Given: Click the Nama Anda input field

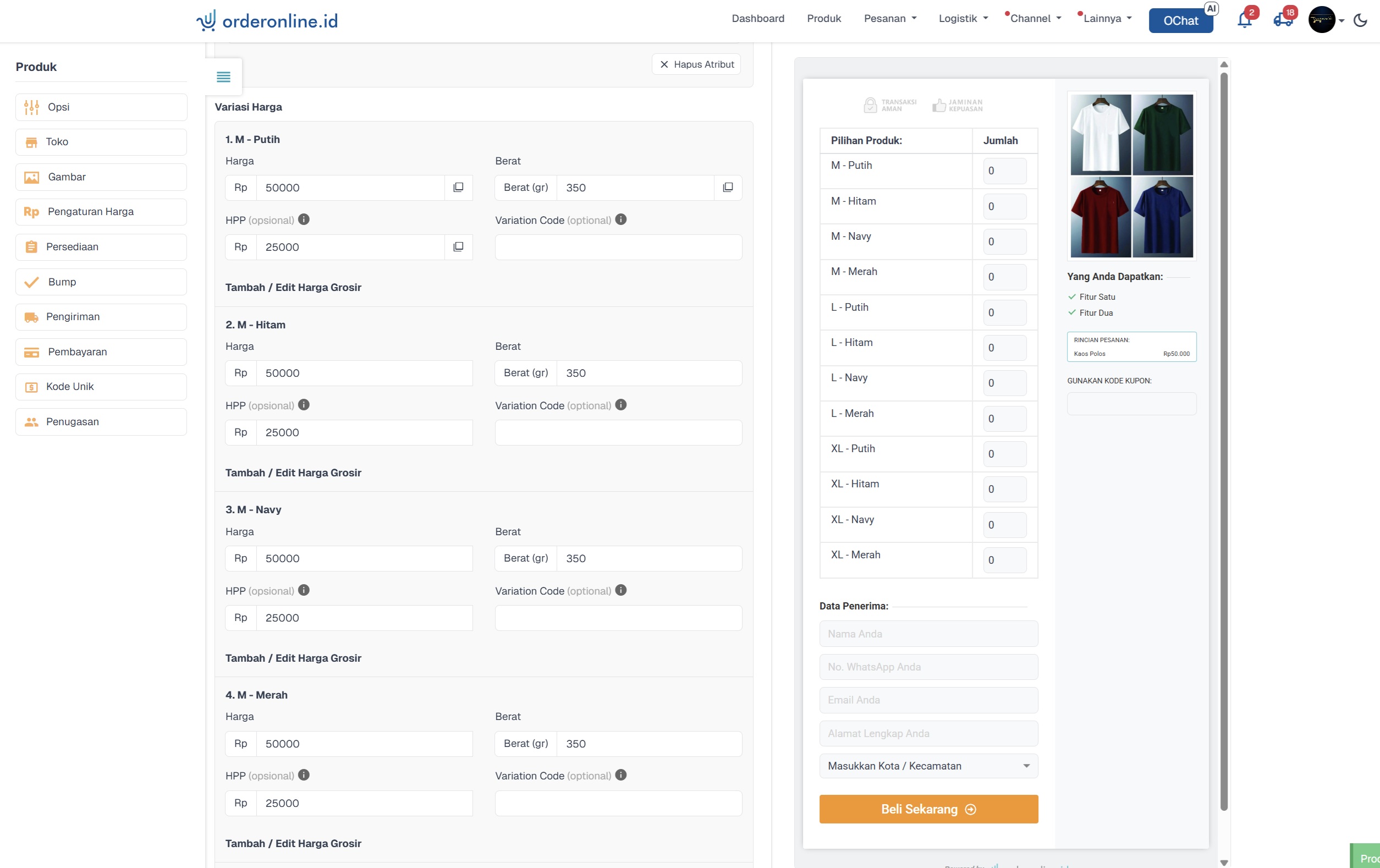Looking at the screenshot, I should tap(928, 634).
